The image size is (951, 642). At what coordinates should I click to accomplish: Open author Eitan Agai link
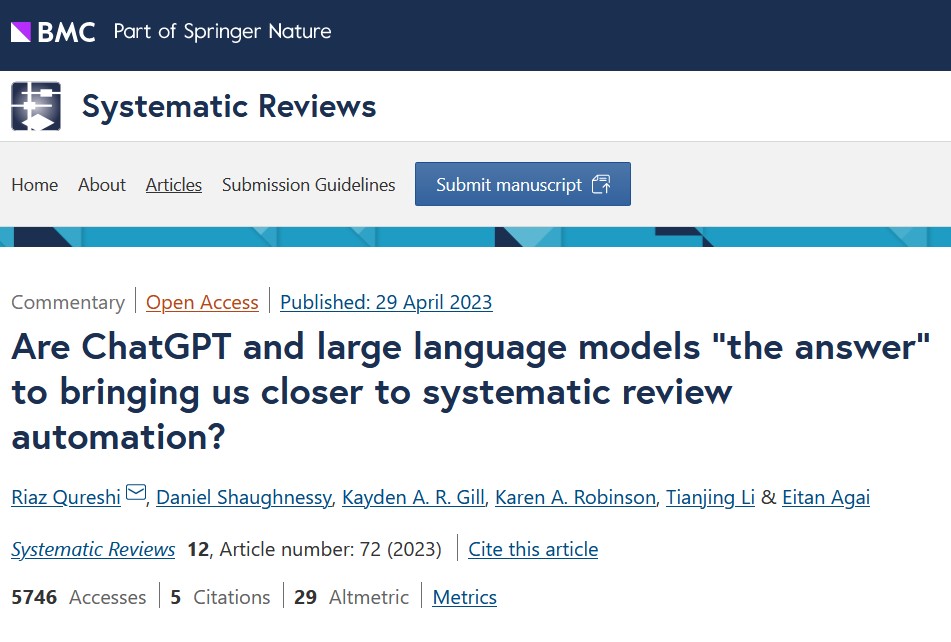click(x=825, y=497)
